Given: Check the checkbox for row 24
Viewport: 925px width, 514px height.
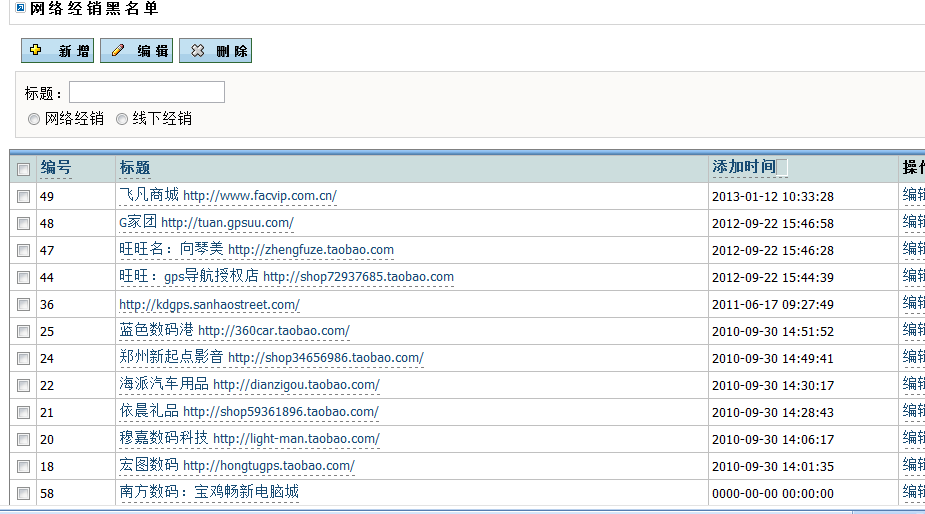Looking at the screenshot, I should point(24,359).
